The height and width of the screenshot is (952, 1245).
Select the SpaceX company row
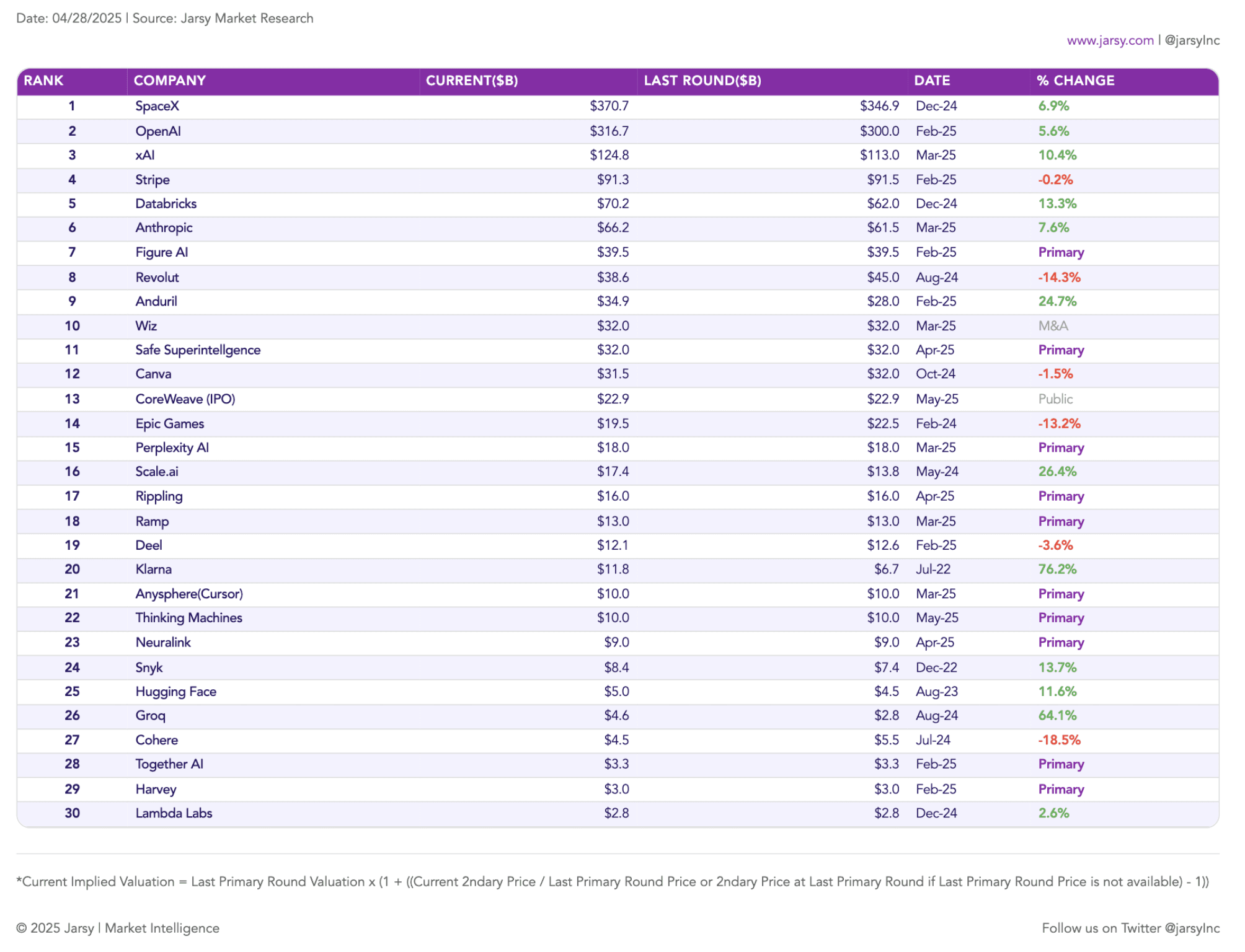click(x=618, y=106)
